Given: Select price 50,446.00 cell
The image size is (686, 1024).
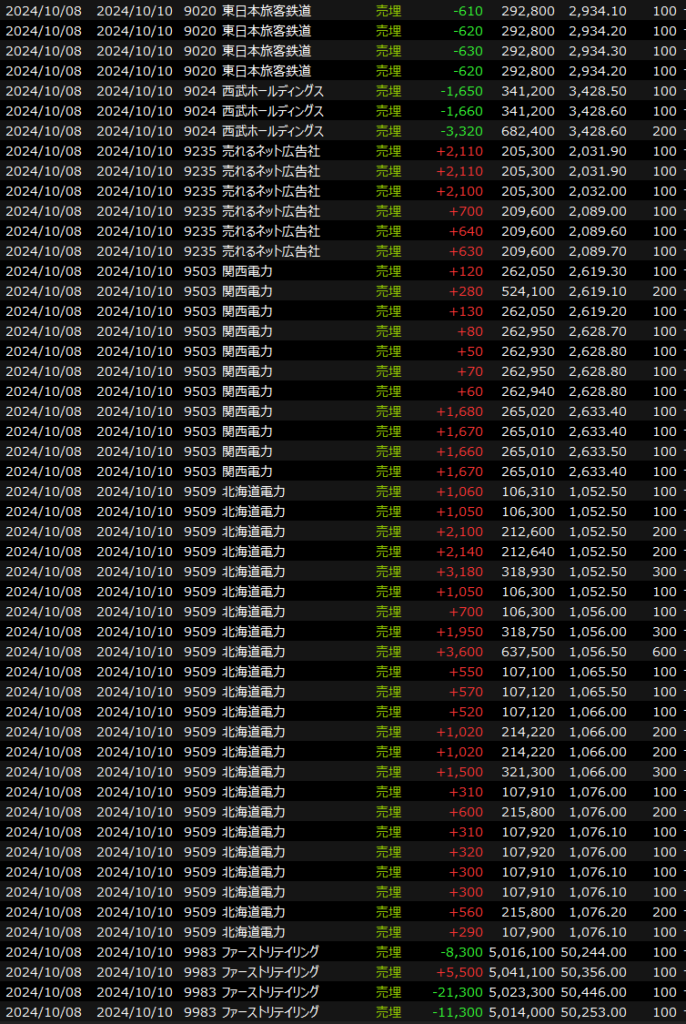Looking at the screenshot, I should click(x=598, y=991).
